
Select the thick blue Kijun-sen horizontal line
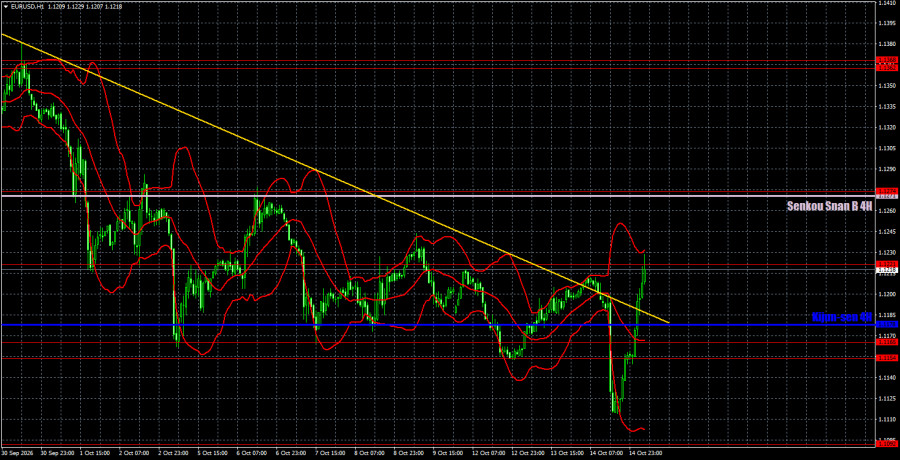pyautogui.click(x=437, y=325)
